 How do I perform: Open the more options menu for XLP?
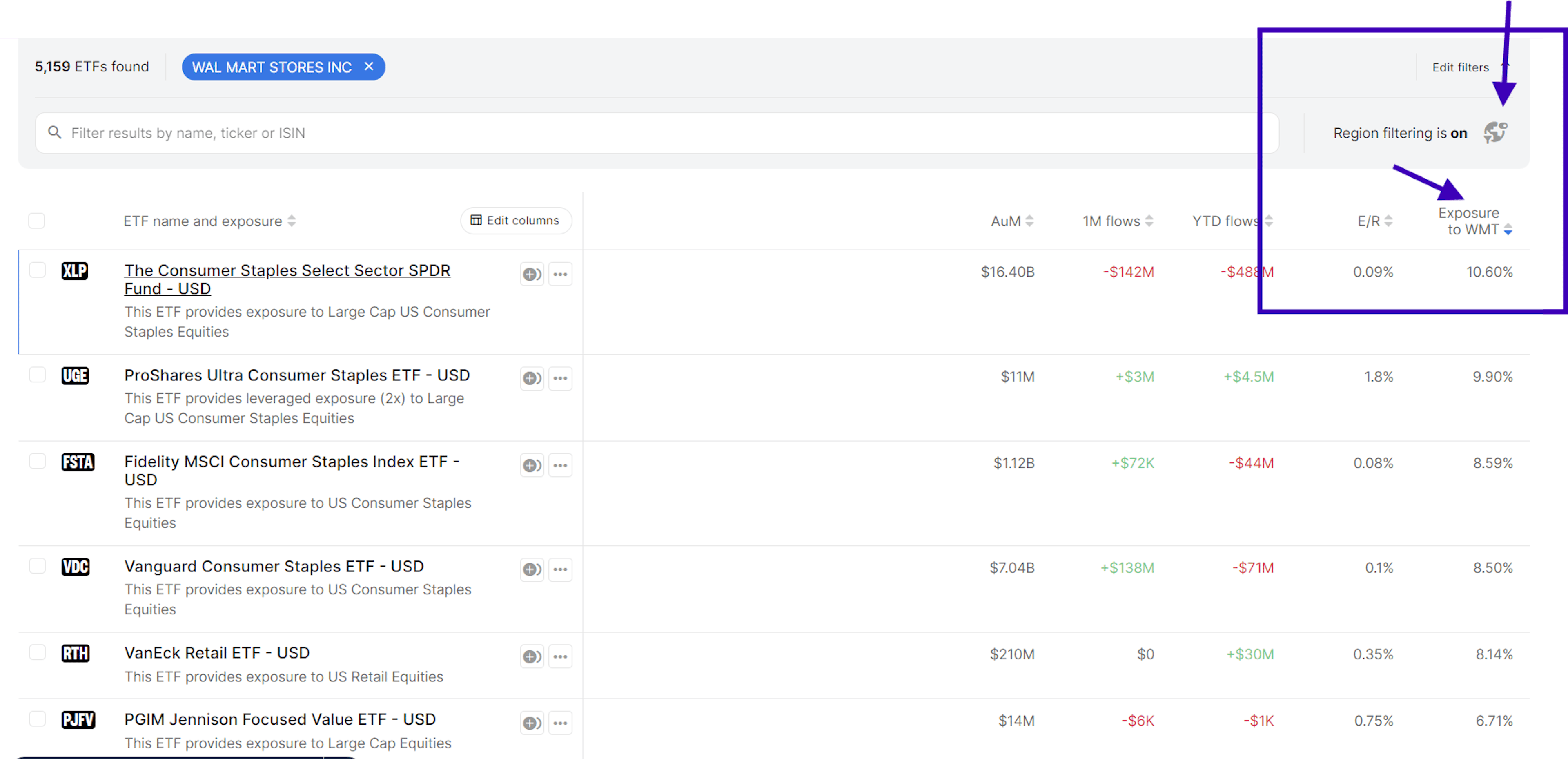tap(560, 274)
